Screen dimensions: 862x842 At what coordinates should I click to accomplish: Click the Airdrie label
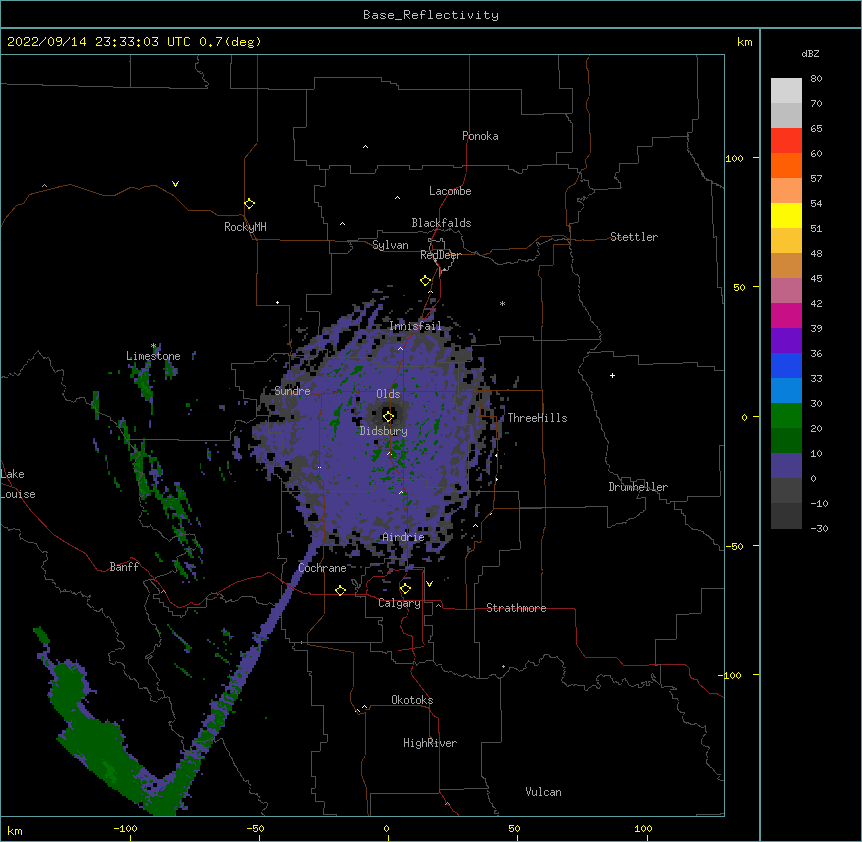404,537
